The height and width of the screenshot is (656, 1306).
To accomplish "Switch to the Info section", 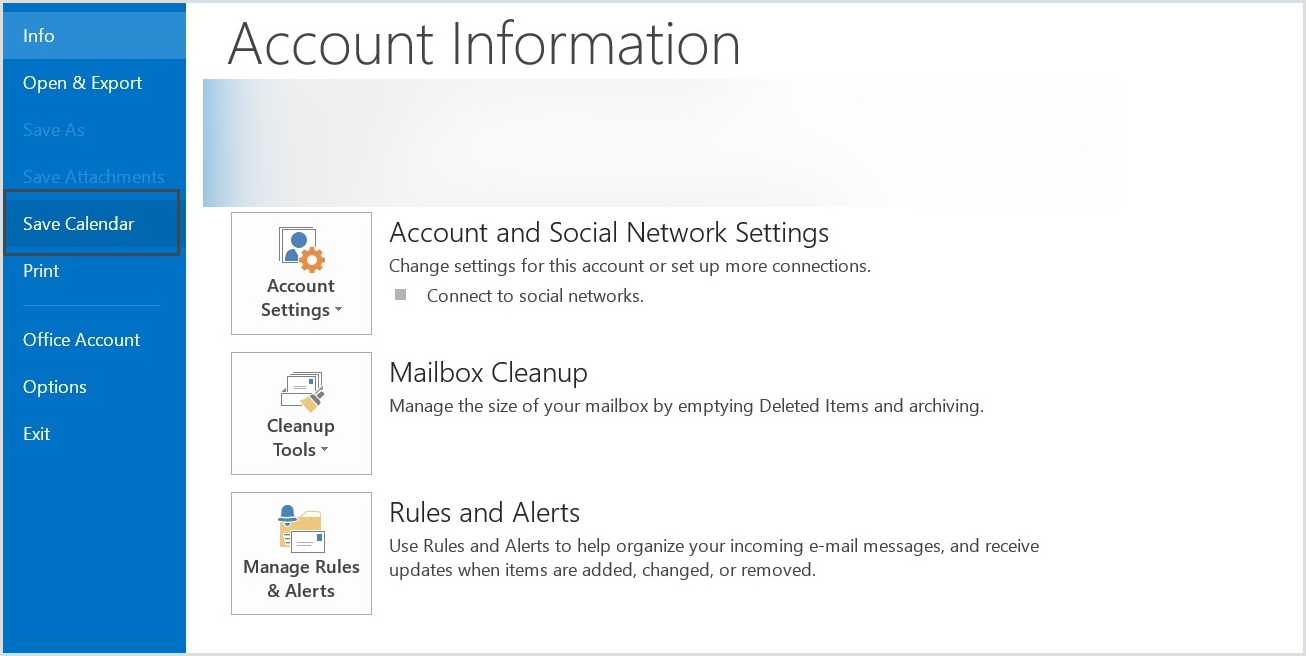I will point(38,35).
